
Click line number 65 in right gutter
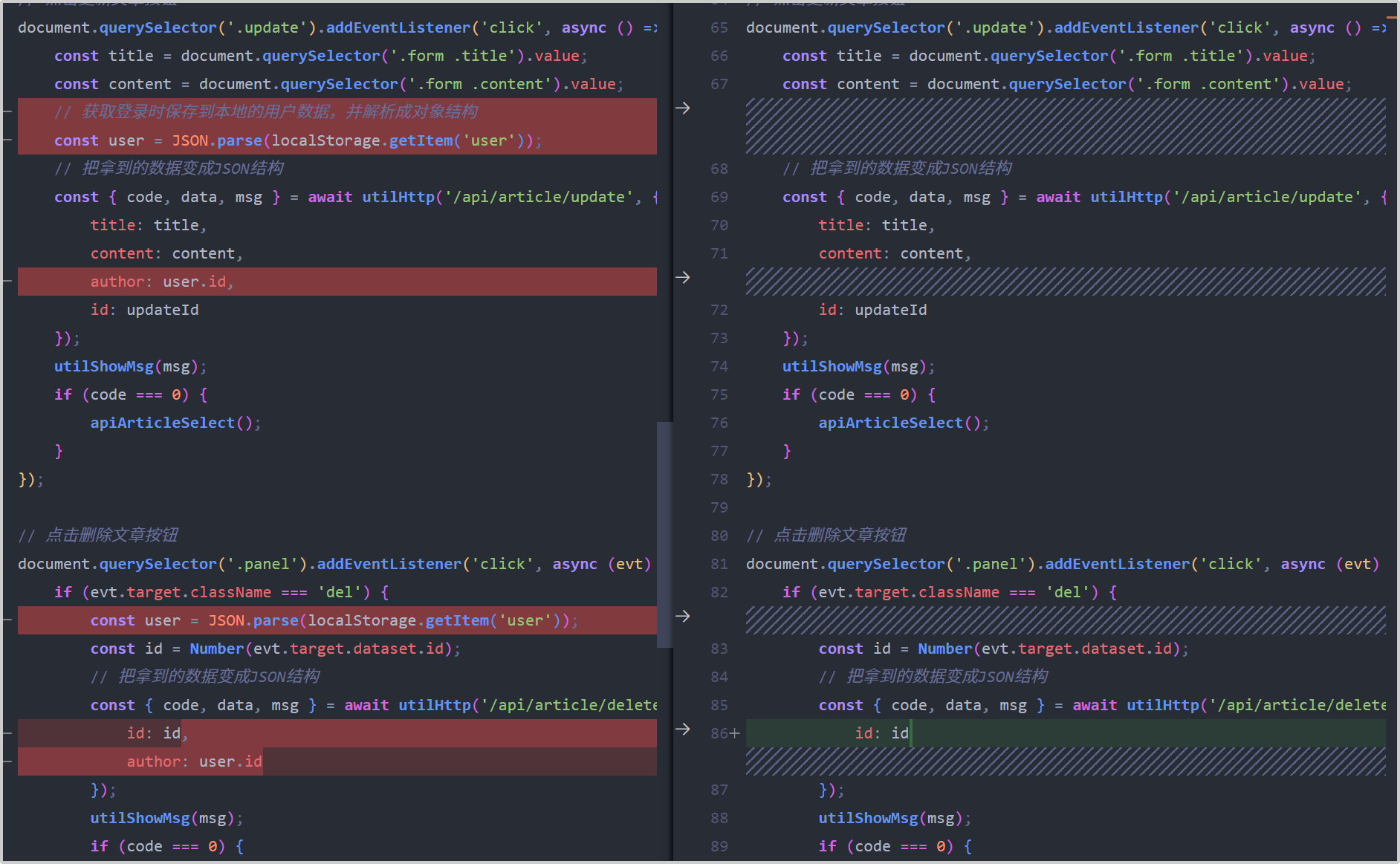(719, 28)
